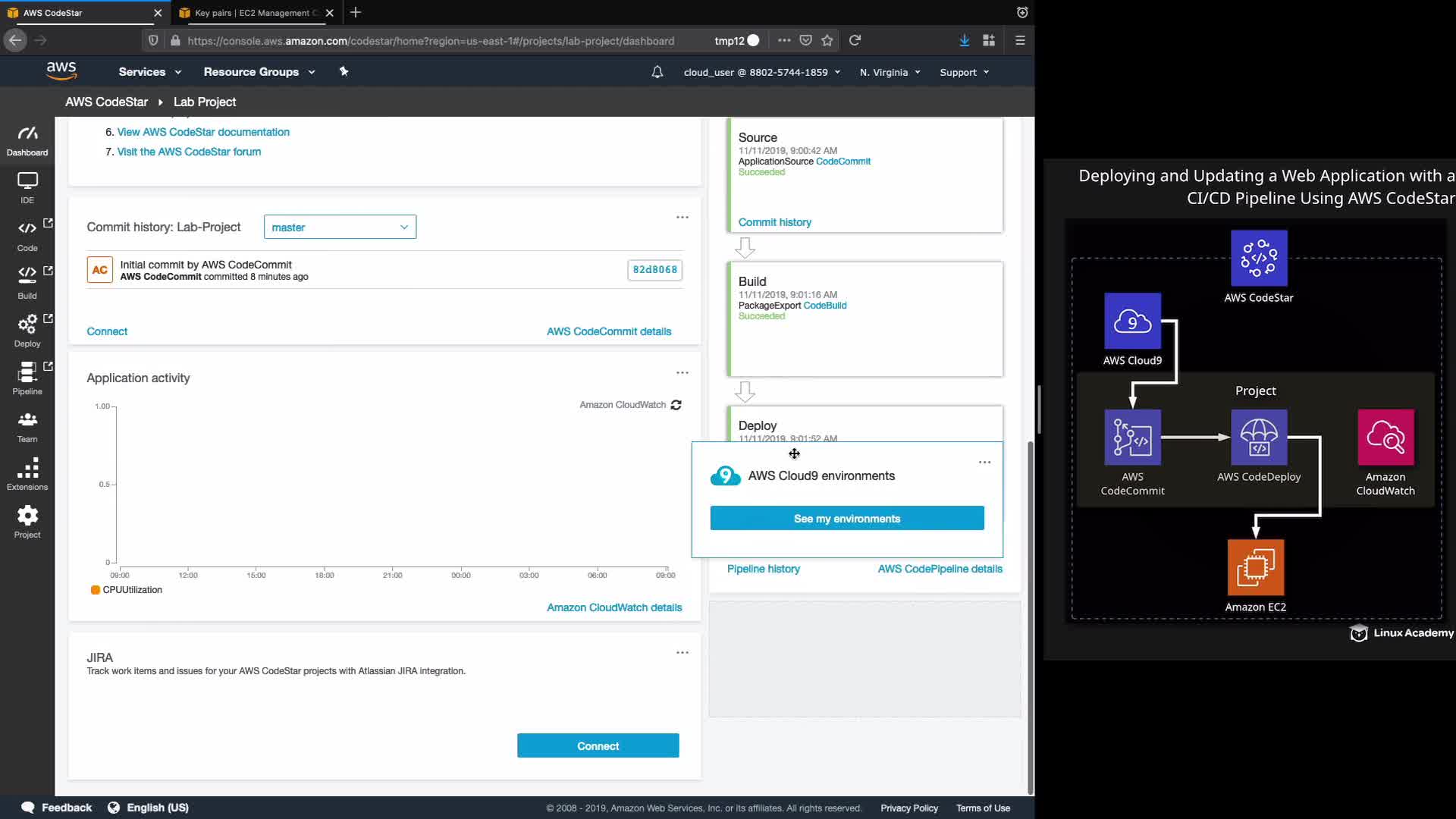Click commit hash 82d8068

point(654,270)
